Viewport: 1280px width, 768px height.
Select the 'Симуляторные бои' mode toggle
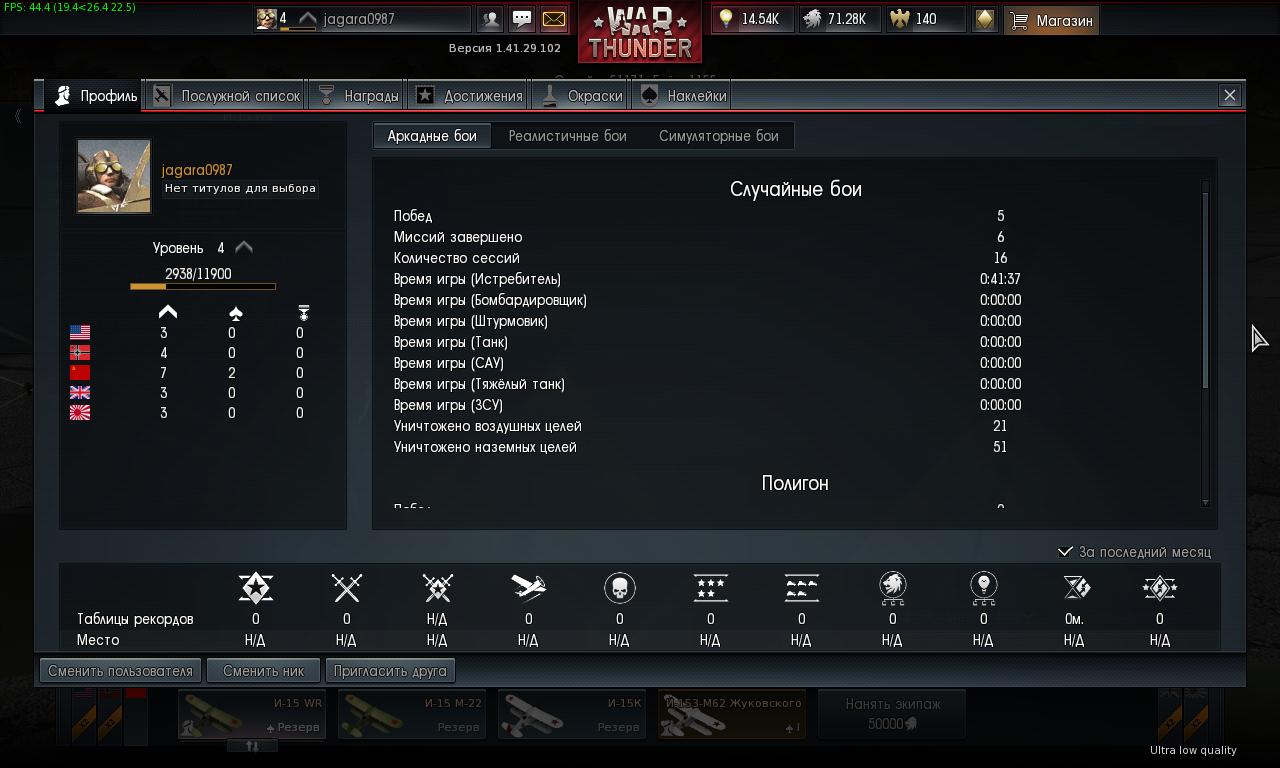[718, 136]
